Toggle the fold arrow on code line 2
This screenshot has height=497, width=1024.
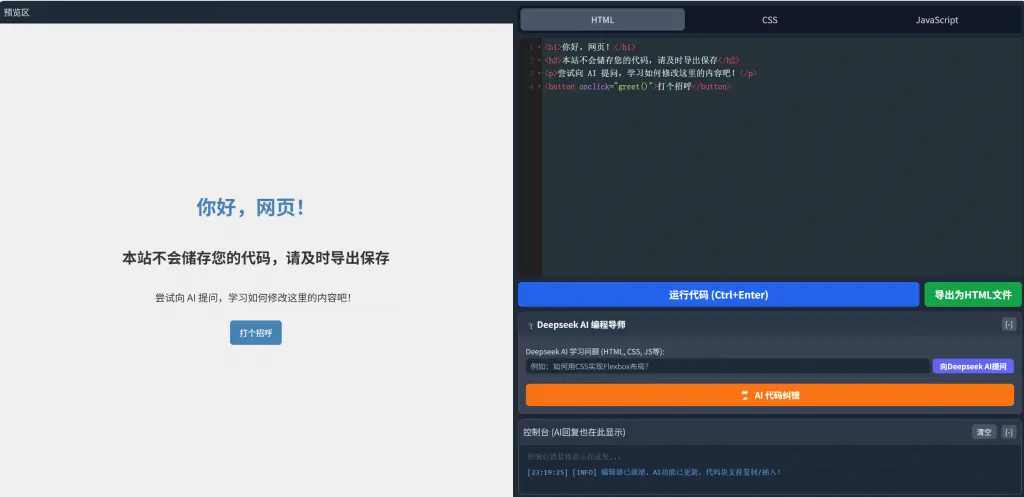(x=539, y=60)
